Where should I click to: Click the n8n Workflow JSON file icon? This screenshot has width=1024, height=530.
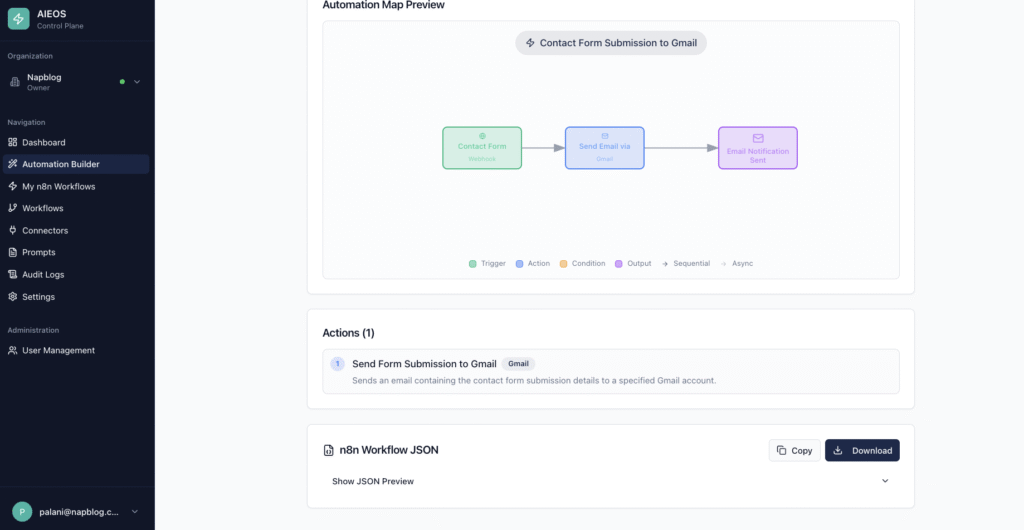click(329, 450)
